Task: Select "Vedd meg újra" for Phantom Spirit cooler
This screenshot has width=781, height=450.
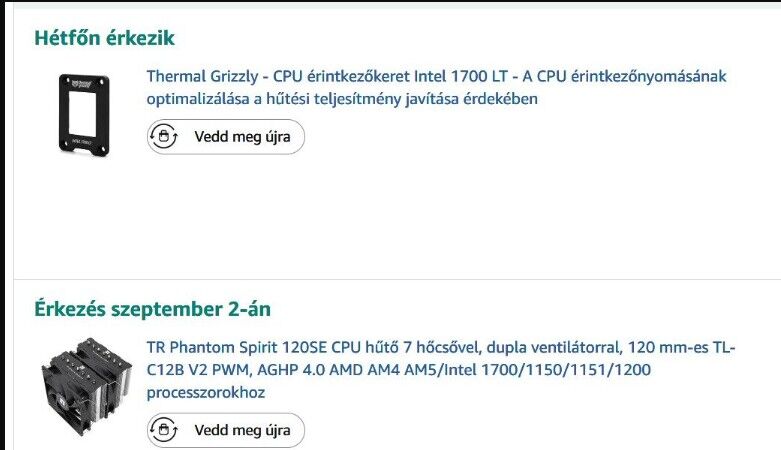Action: [x=226, y=430]
